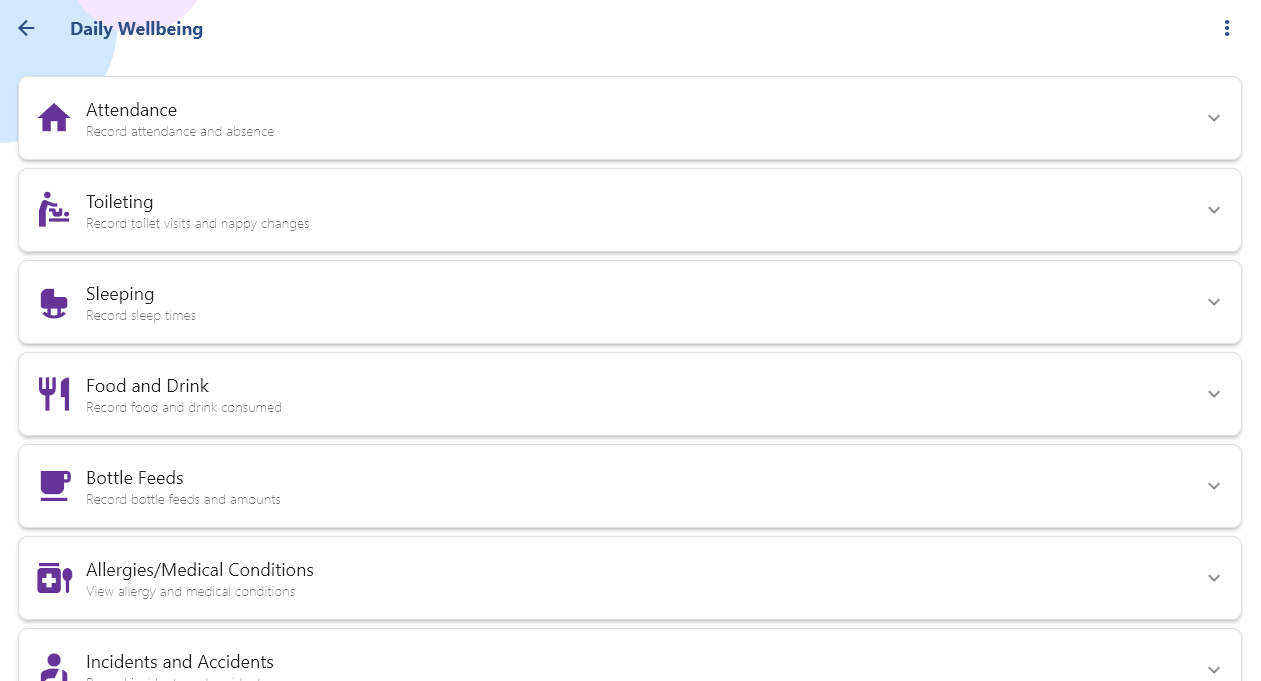Click the Incidents and Accidents person icon
Viewport: 1261px width, 681px height.
(x=54, y=668)
